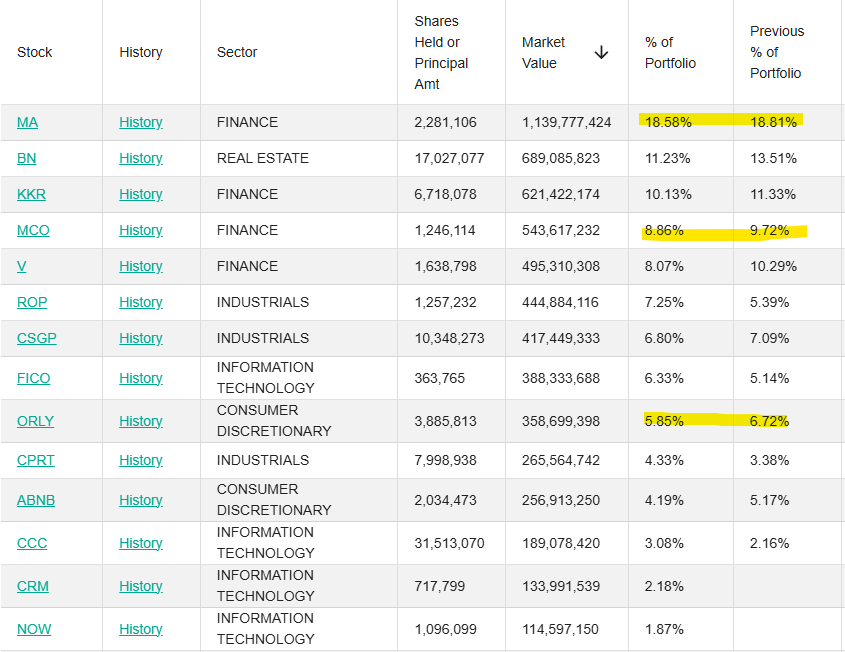Select the 3.38% cell in CPRT row
Image resolution: width=845 pixels, height=652 pixels.
[x=770, y=461]
